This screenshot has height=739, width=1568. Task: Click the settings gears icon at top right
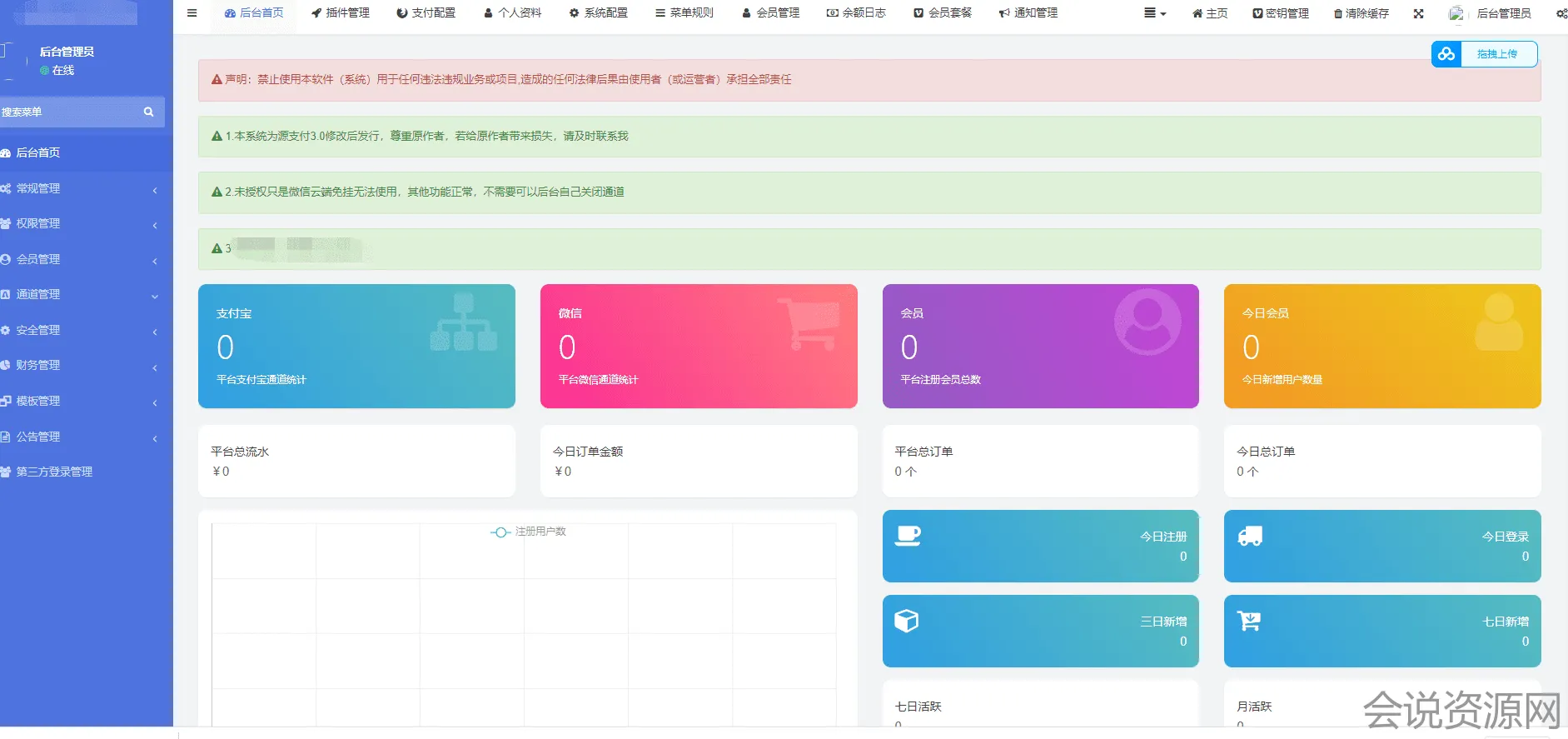point(1561,13)
